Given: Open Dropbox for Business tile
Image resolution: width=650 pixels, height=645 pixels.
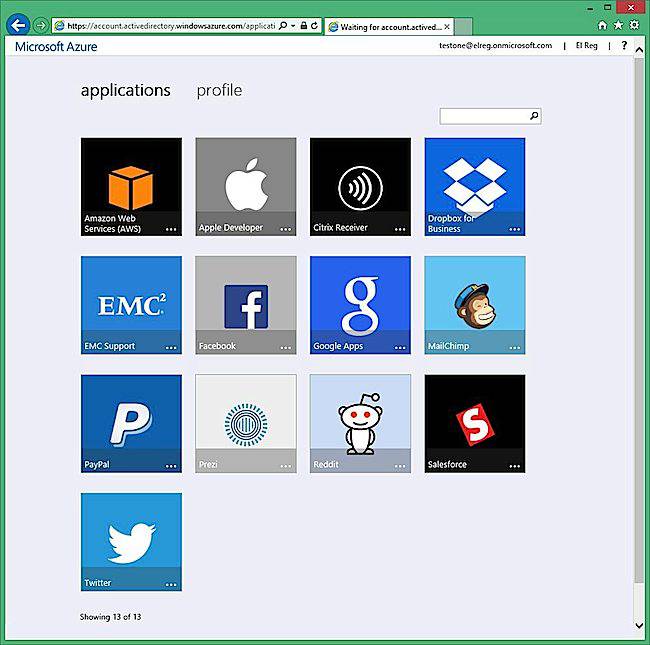Looking at the screenshot, I should click(x=475, y=187).
